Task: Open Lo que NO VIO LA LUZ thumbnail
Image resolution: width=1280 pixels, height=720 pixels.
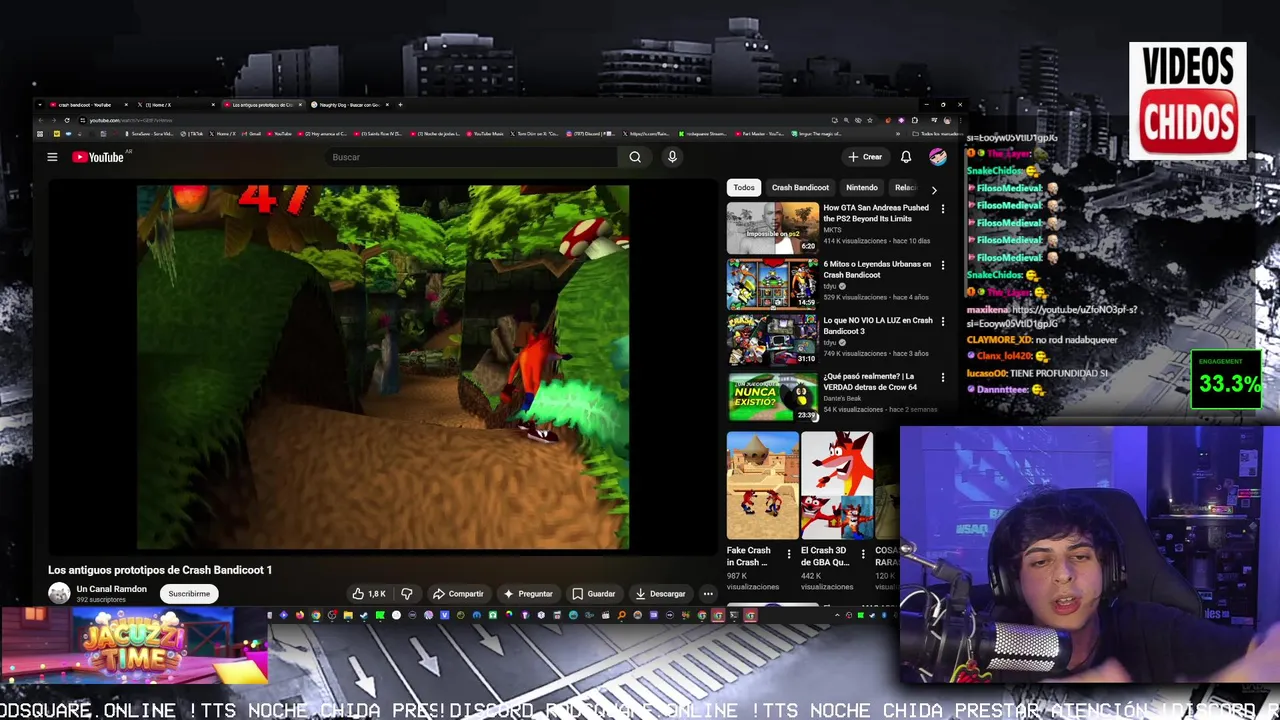Action: click(772, 340)
